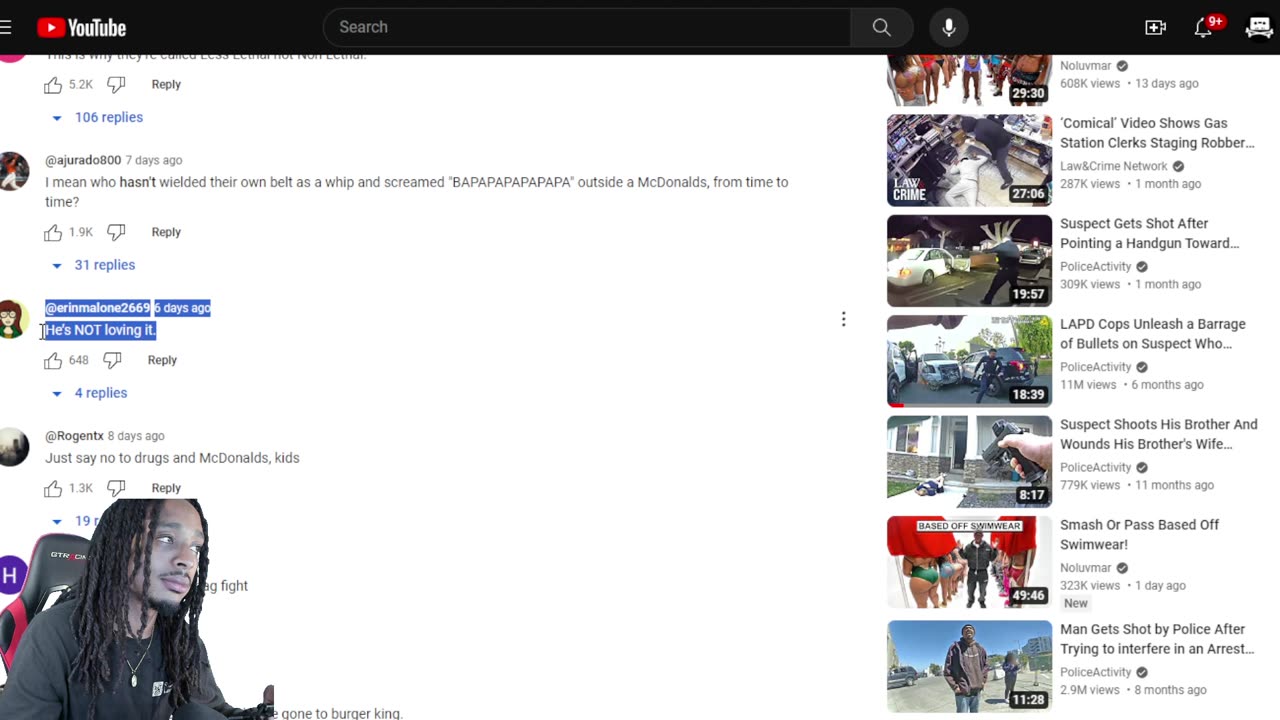Image resolution: width=1280 pixels, height=720 pixels.
Task: Start voice search with the microphone
Action: [x=949, y=27]
